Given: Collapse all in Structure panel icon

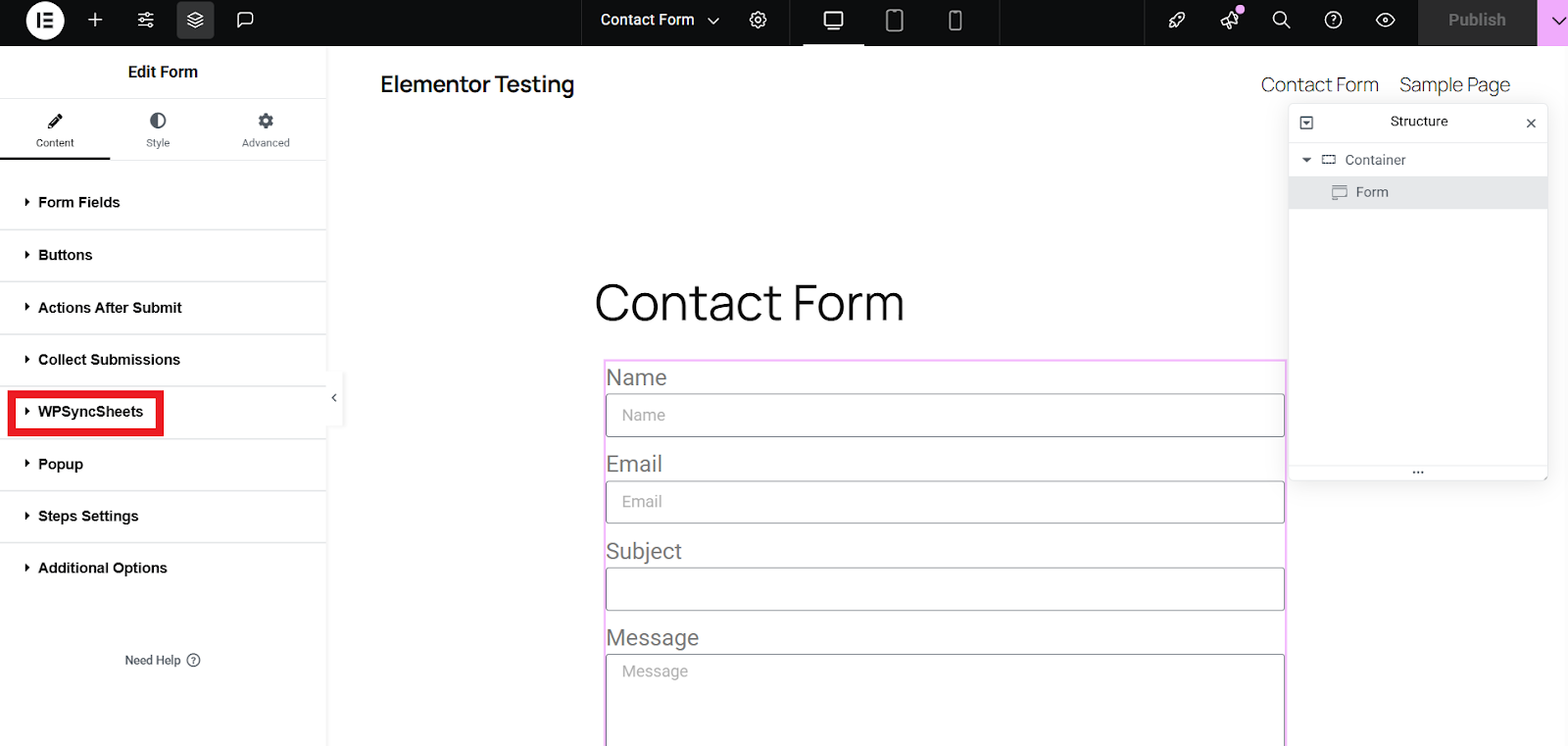Looking at the screenshot, I should coord(1306,123).
